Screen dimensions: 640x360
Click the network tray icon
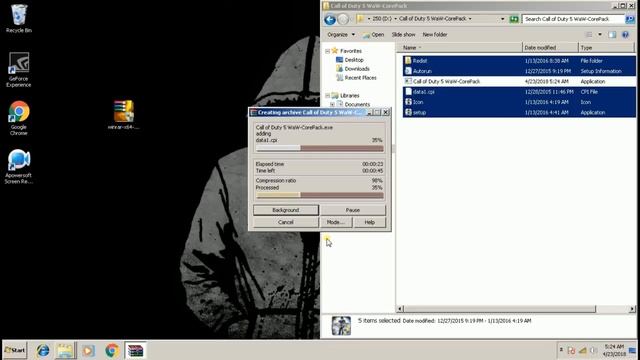click(x=583, y=351)
